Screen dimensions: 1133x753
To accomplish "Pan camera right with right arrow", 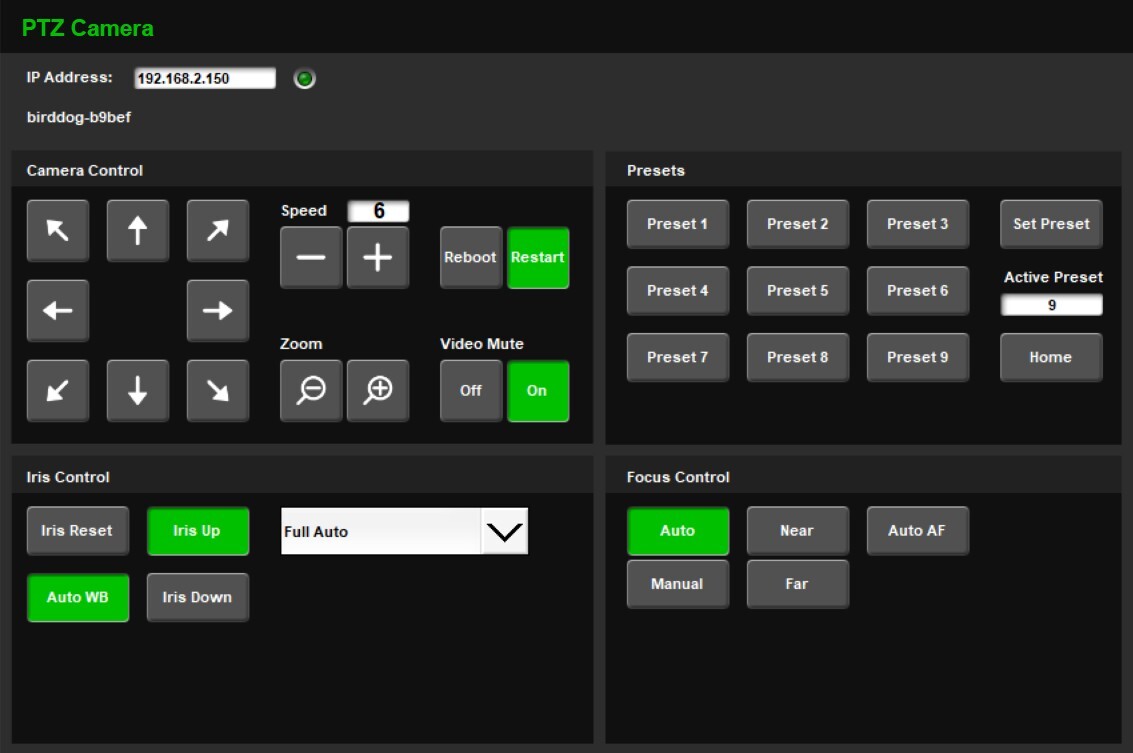I will [218, 311].
